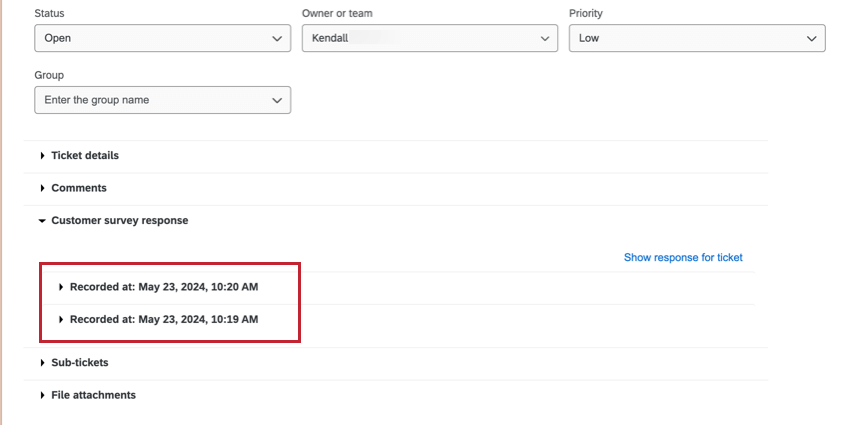Click the triangle icon beside Comments
This screenshot has width=850, height=425.
coord(43,189)
